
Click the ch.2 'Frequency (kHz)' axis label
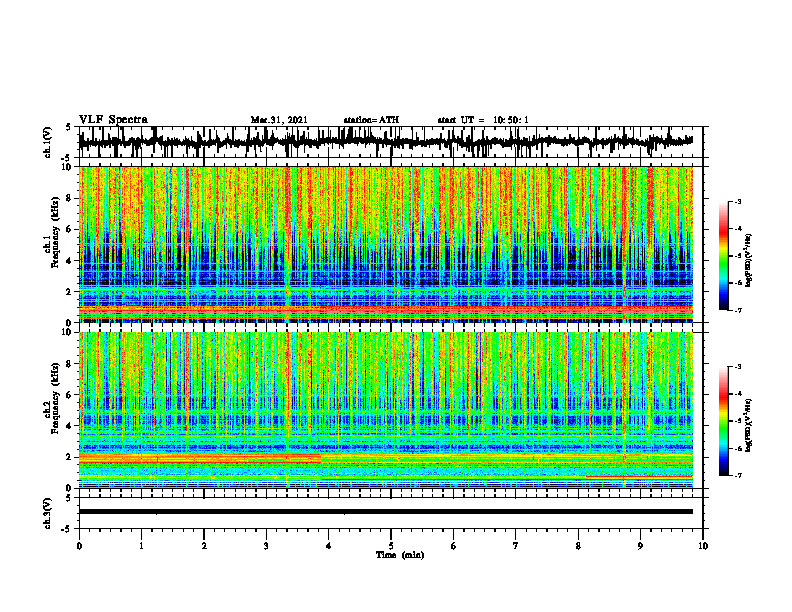[x=56, y=398]
